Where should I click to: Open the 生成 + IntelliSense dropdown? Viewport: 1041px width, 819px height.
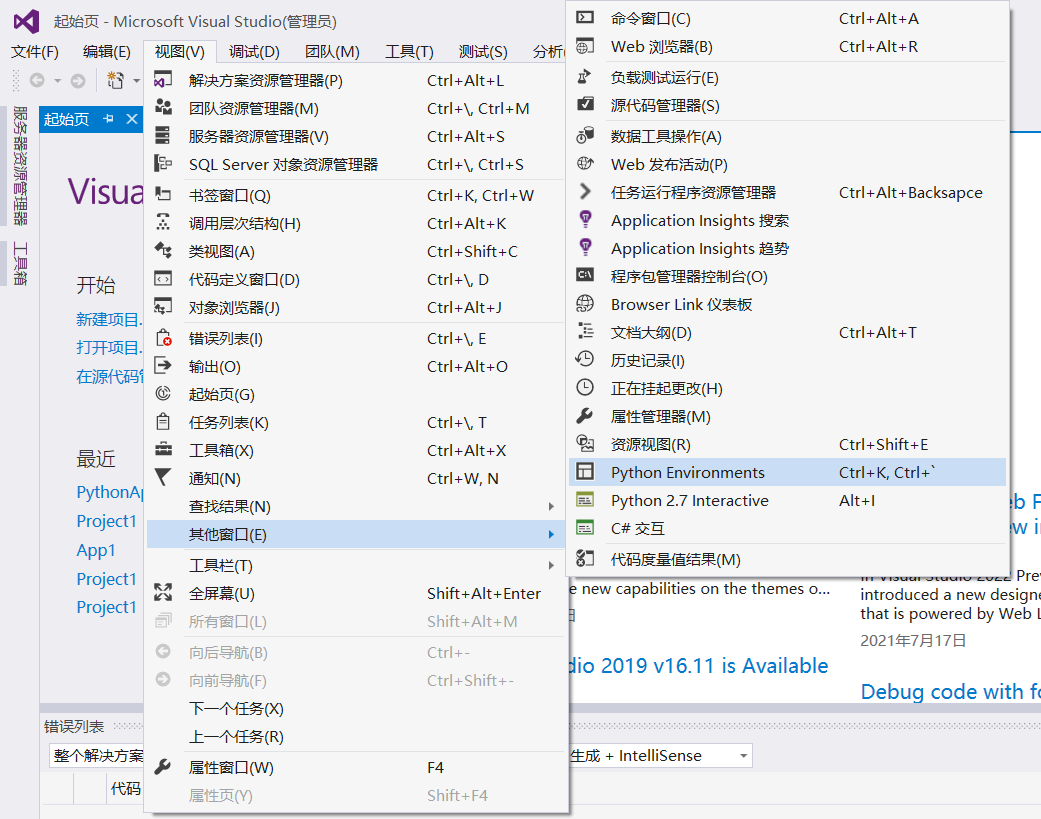point(744,756)
